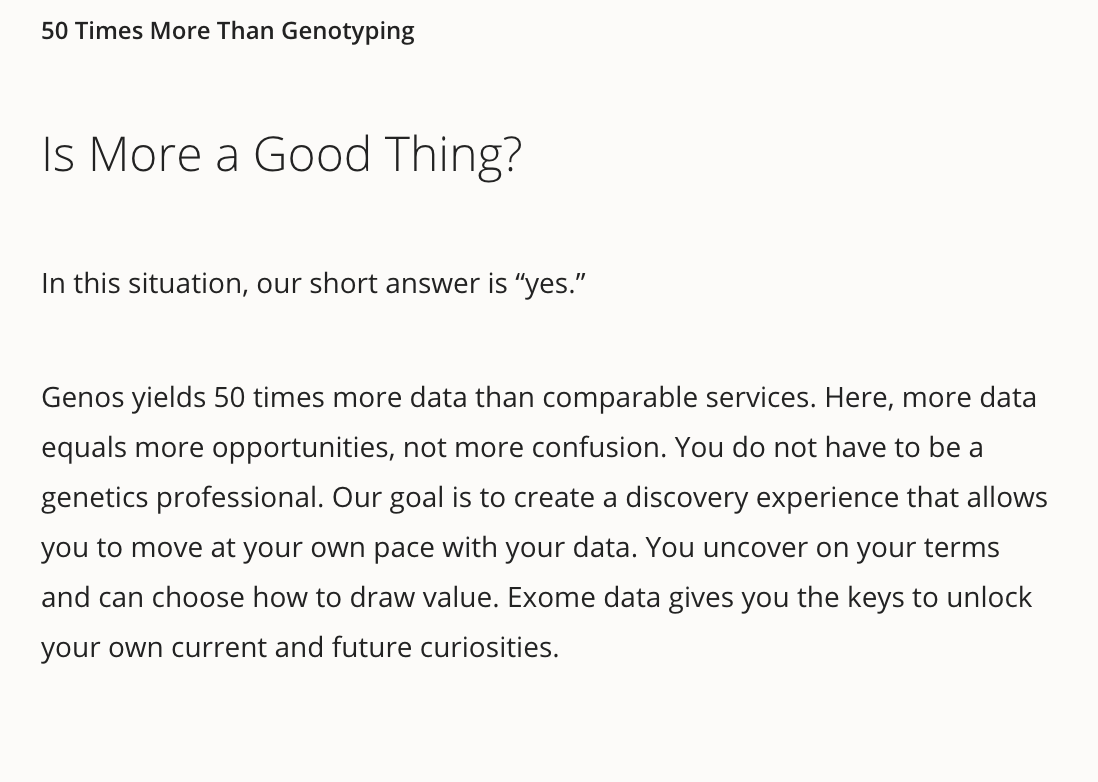The width and height of the screenshot is (1098, 782).
Task: Click the "Is More a Good Thing?" heading
Action: (282, 155)
